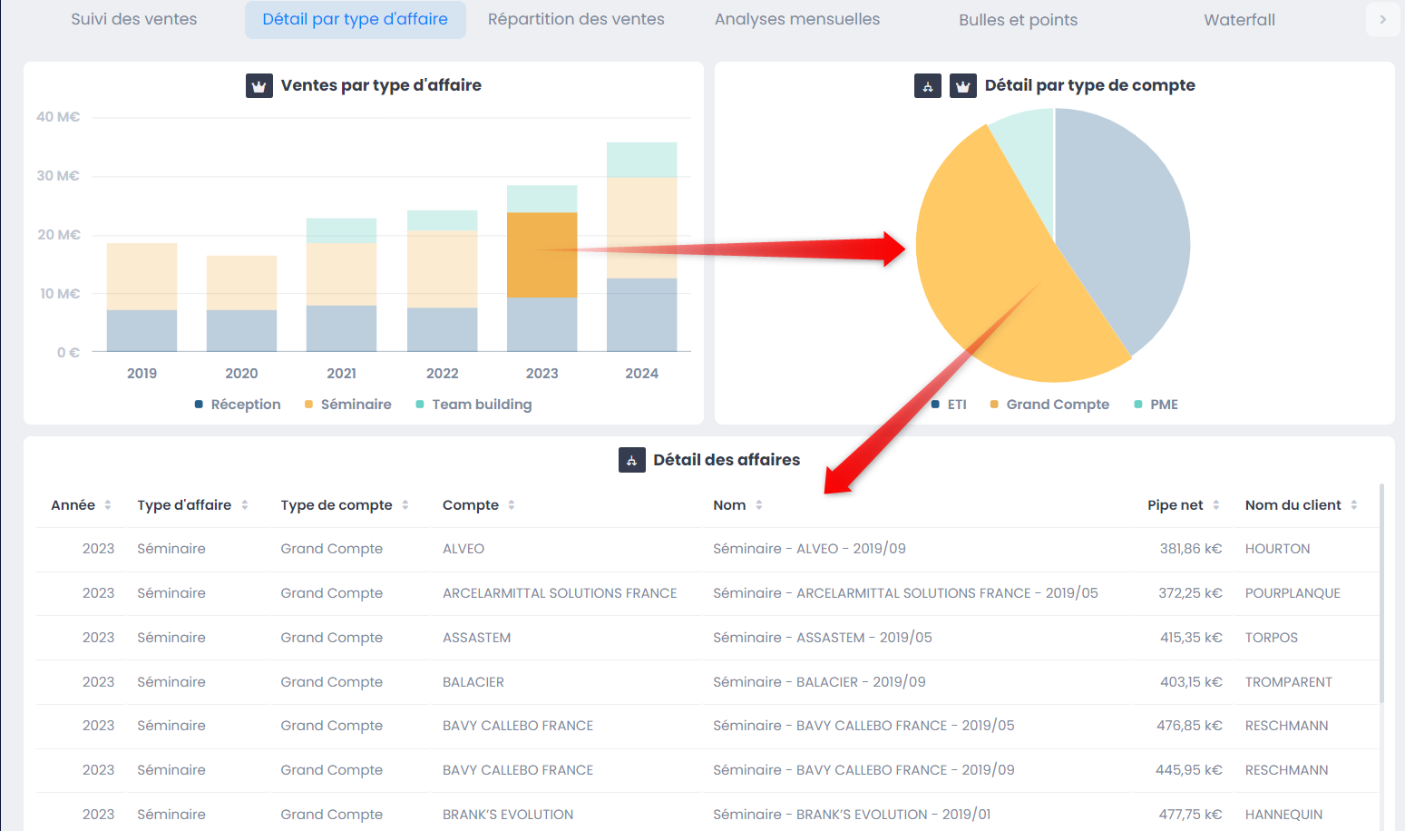1405x840 pixels.
Task: Click crown icon beside Ventes par type d'affaire
Action: click(259, 86)
